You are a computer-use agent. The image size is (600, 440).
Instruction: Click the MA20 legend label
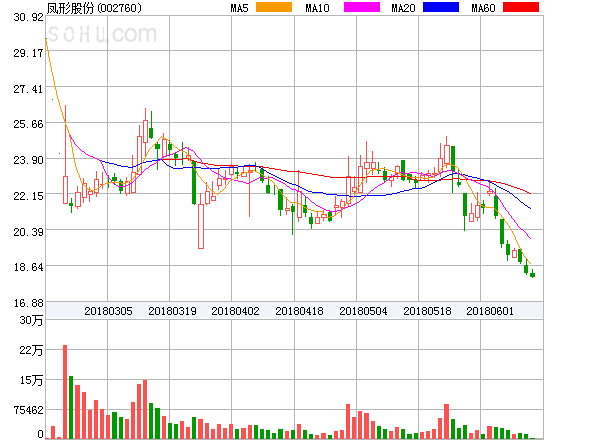(x=403, y=8)
